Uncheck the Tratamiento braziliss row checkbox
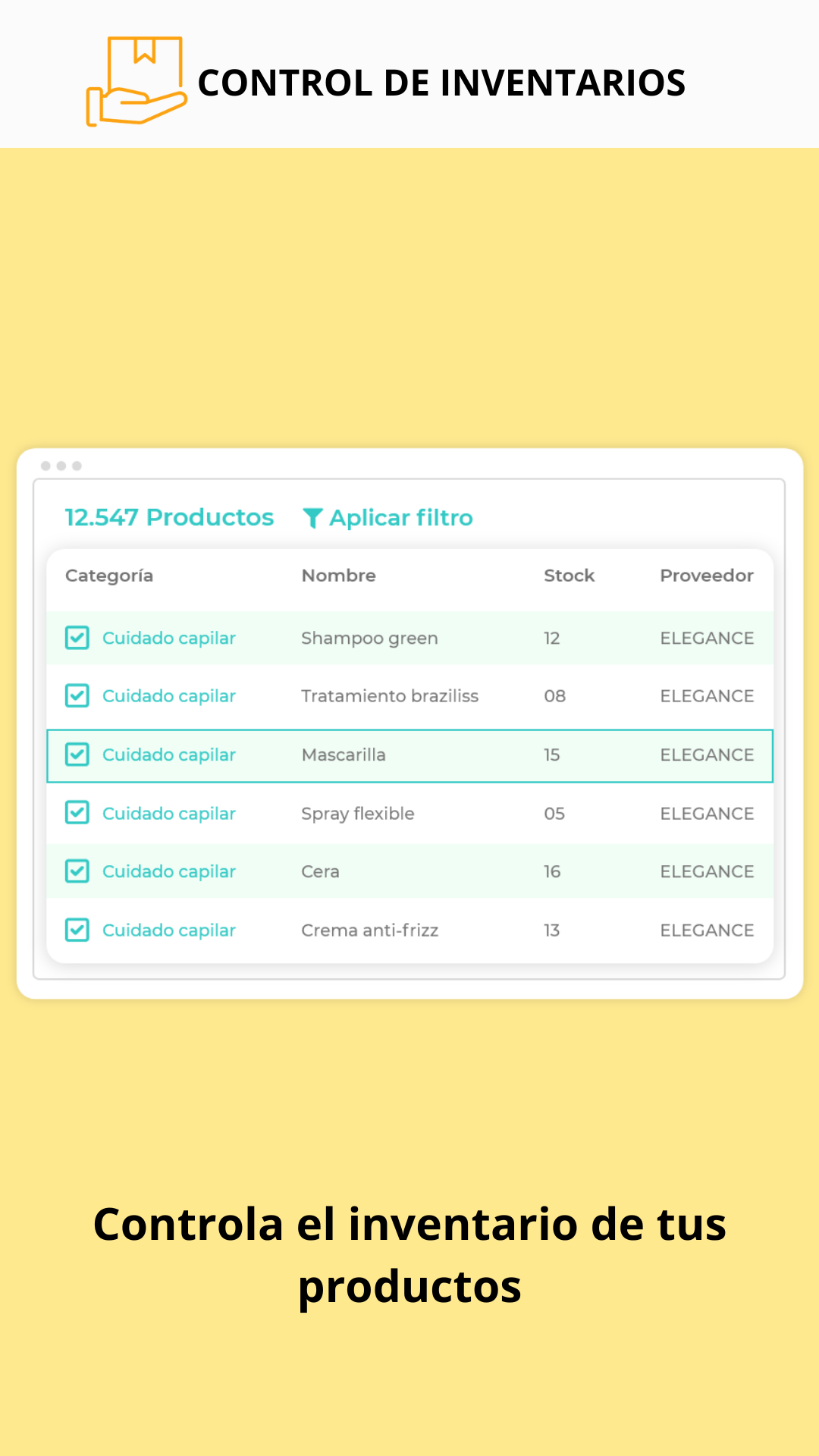 pyautogui.click(x=77, y=695)
